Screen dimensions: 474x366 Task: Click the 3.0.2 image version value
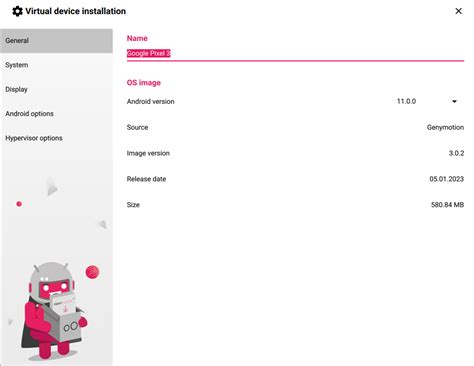tap(456, 153)
